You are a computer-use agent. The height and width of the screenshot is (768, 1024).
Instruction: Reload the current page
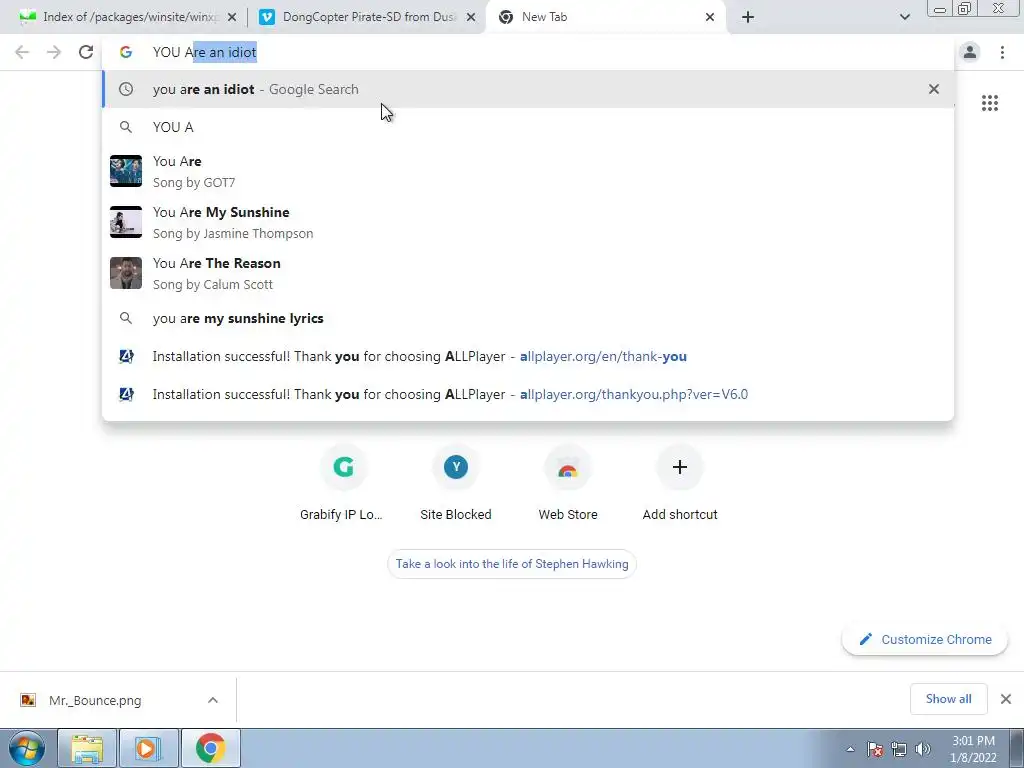[86, 52]
